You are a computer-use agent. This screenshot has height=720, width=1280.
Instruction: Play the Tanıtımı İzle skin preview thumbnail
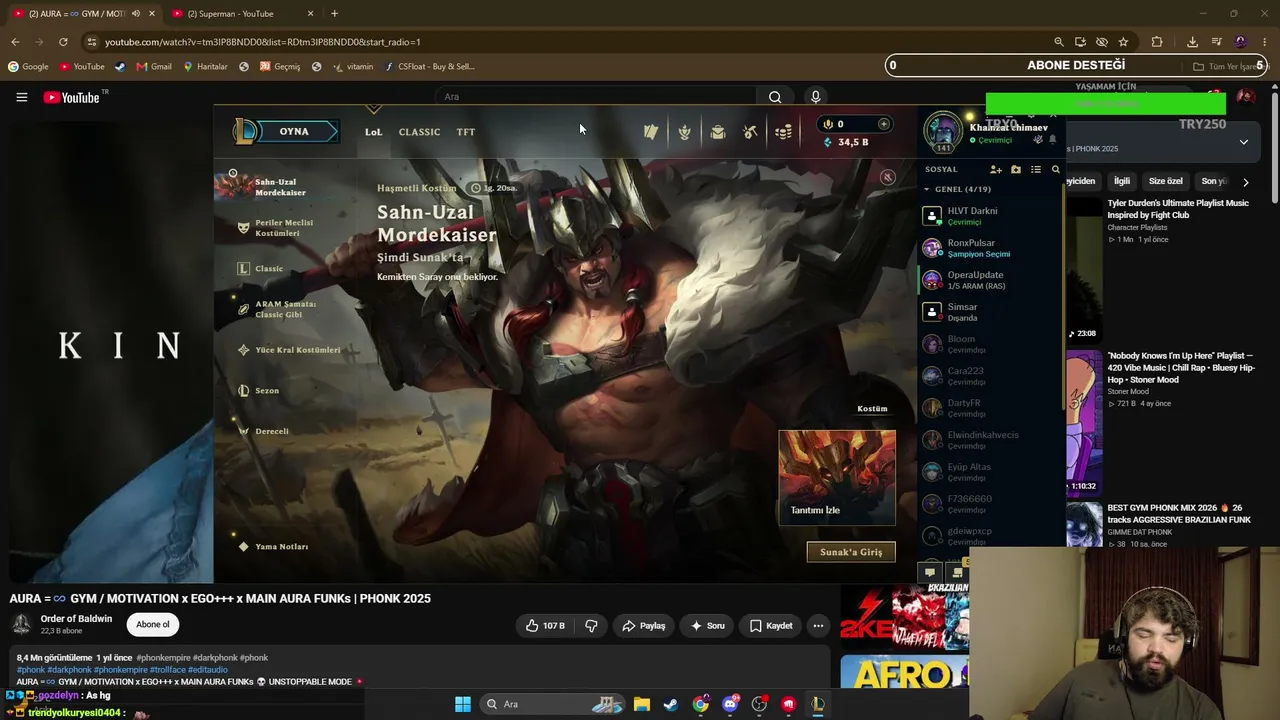click(x=837, y=477)
